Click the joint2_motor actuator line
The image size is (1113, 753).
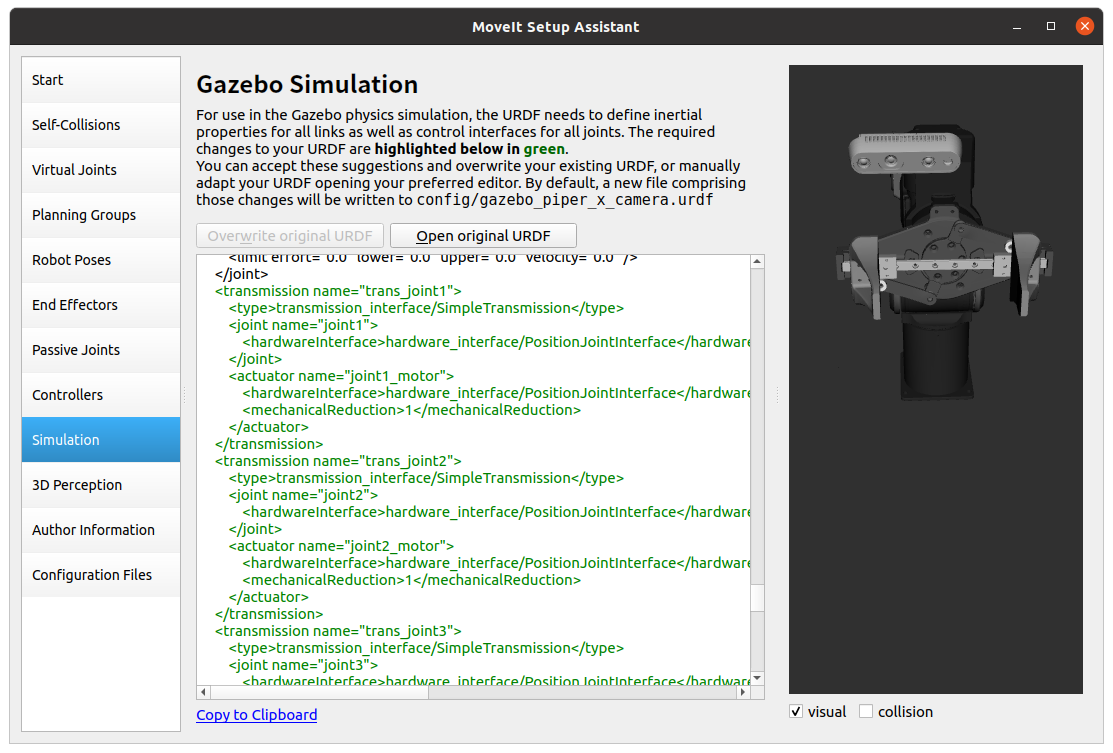coord(341,546)
